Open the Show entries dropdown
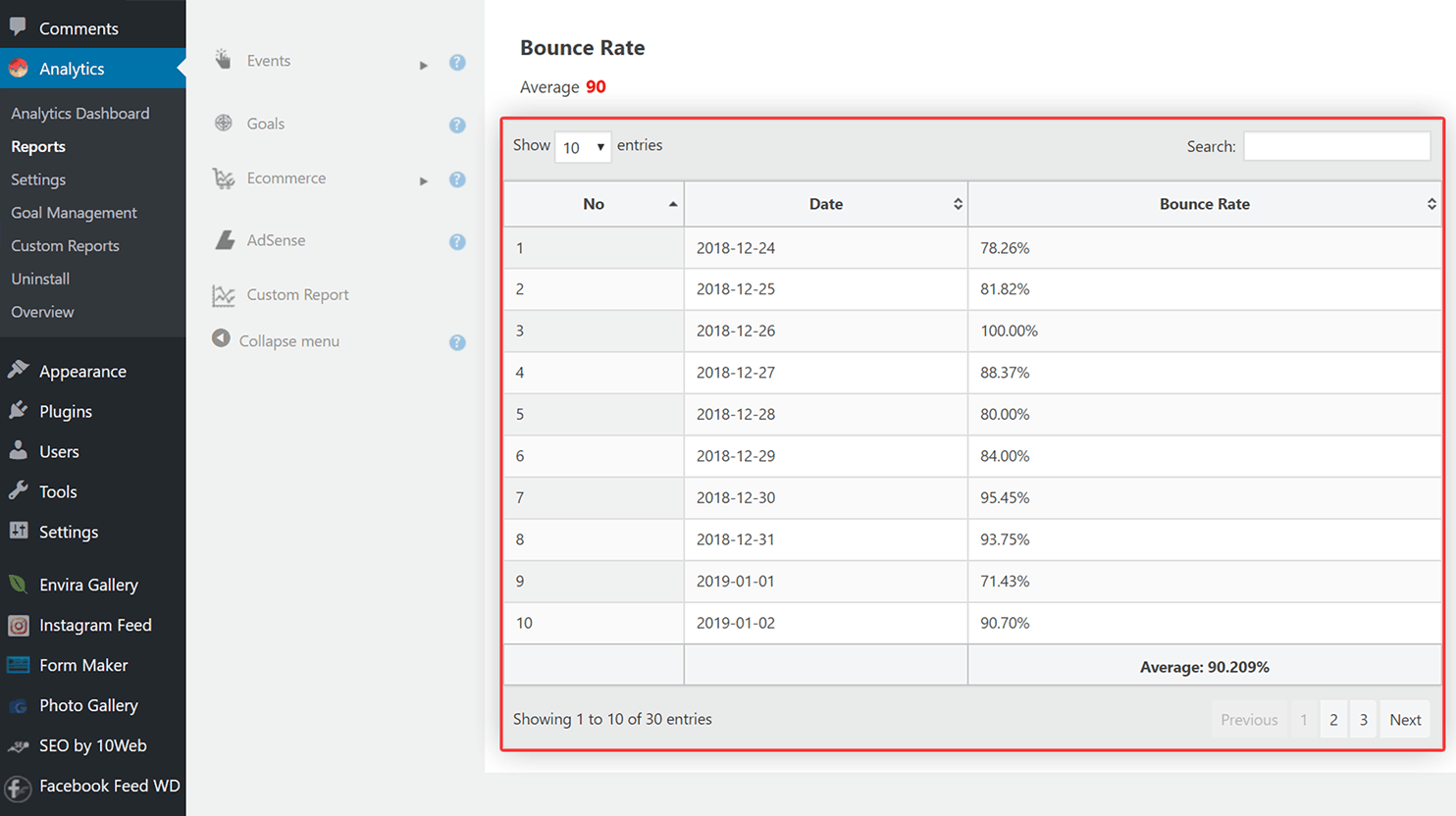The width and height of the screenshot is (1456, 816). pos(583,146)
